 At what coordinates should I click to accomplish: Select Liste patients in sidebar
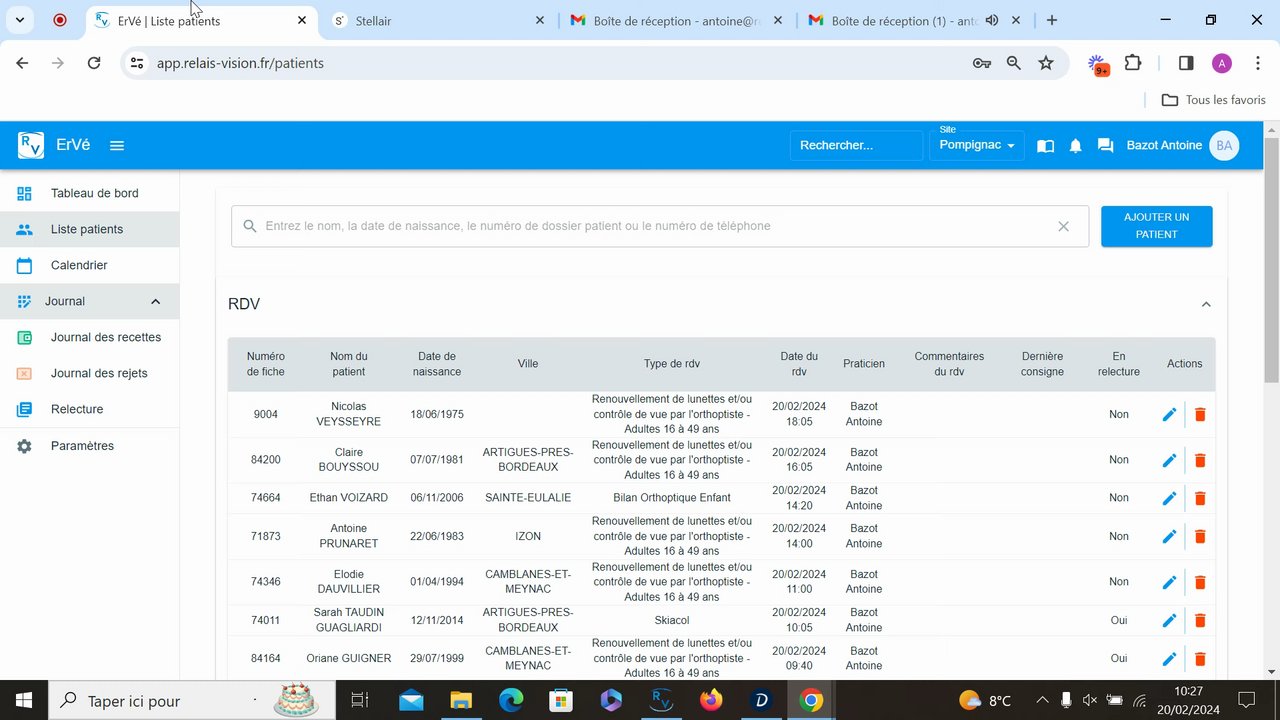(x=90, y=229)
